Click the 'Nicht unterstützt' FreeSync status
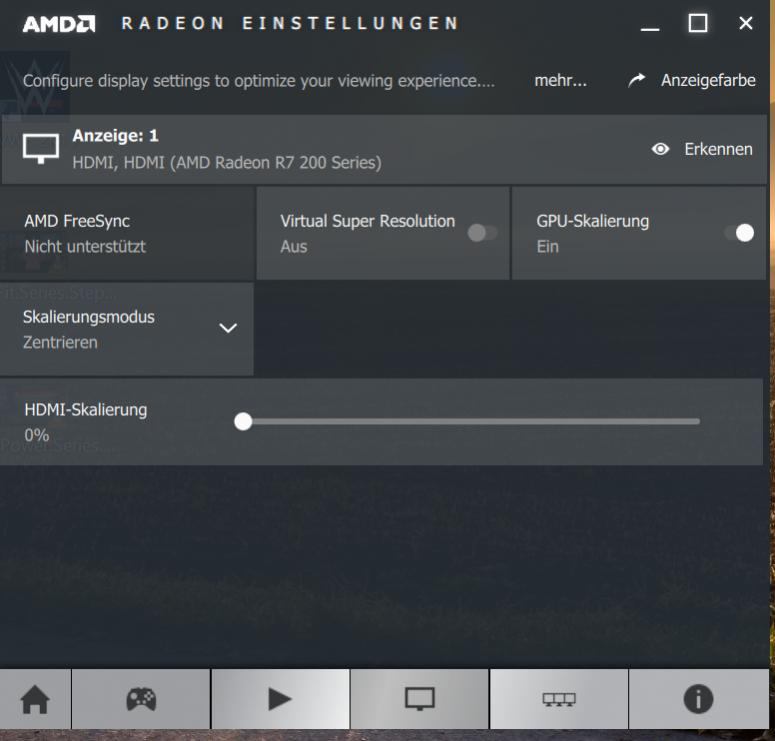The height and width of the screenshot is (741, 775). 85,246
